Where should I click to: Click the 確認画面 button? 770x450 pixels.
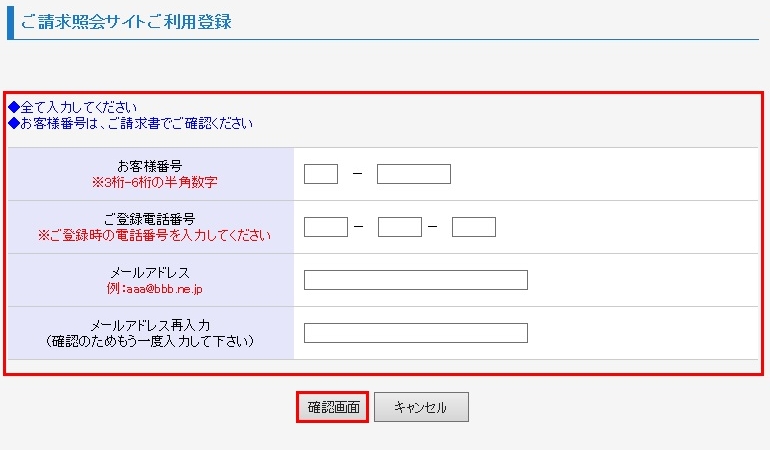pyautogui.click(x=333, y=407)
